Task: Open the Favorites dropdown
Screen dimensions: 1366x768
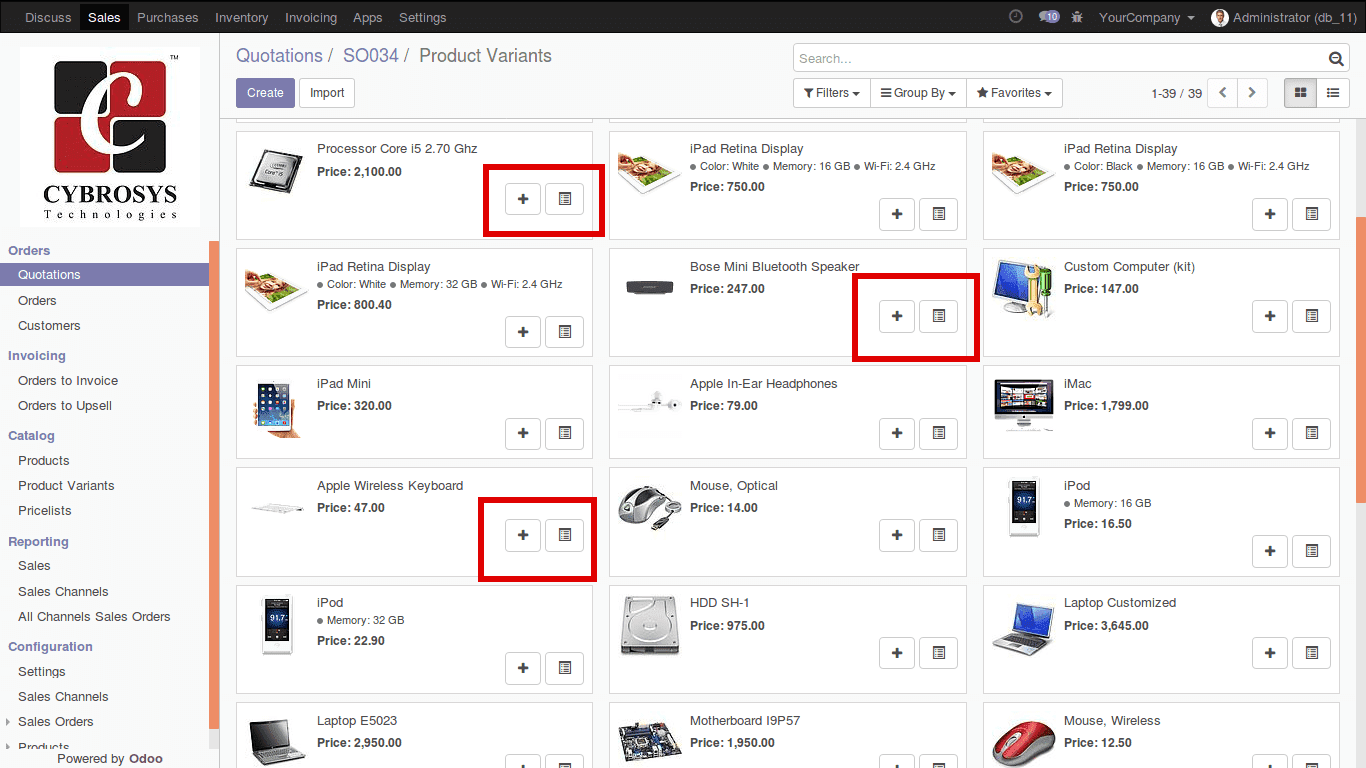Action: point(1014,93)
